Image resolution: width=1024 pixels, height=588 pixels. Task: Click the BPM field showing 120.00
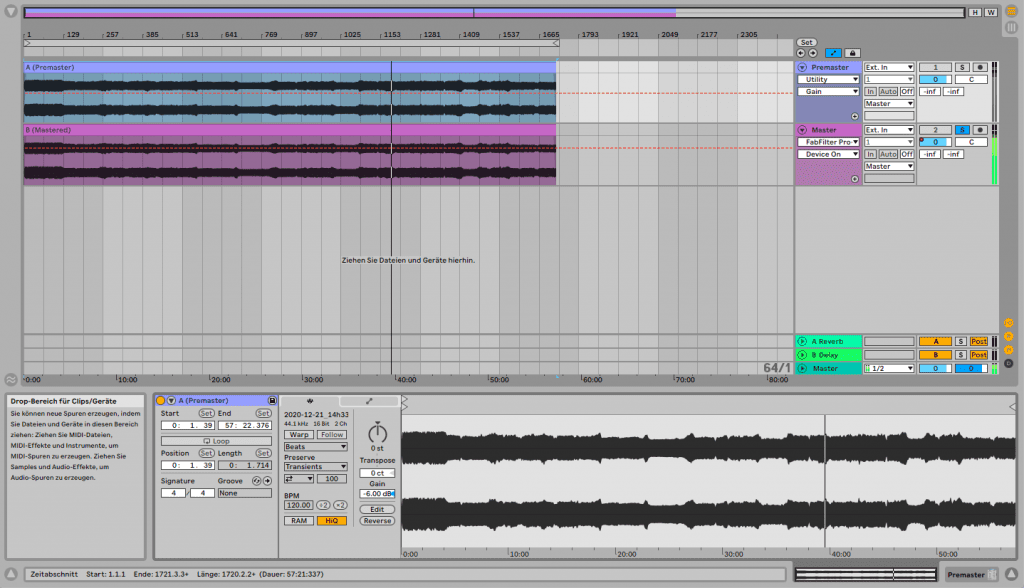point(298,505)
